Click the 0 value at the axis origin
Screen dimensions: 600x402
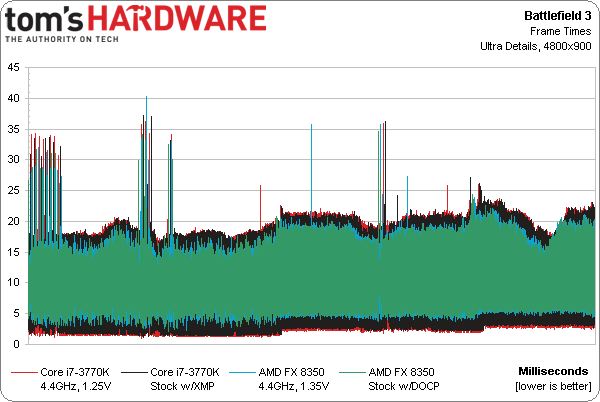tap(16, 344)
